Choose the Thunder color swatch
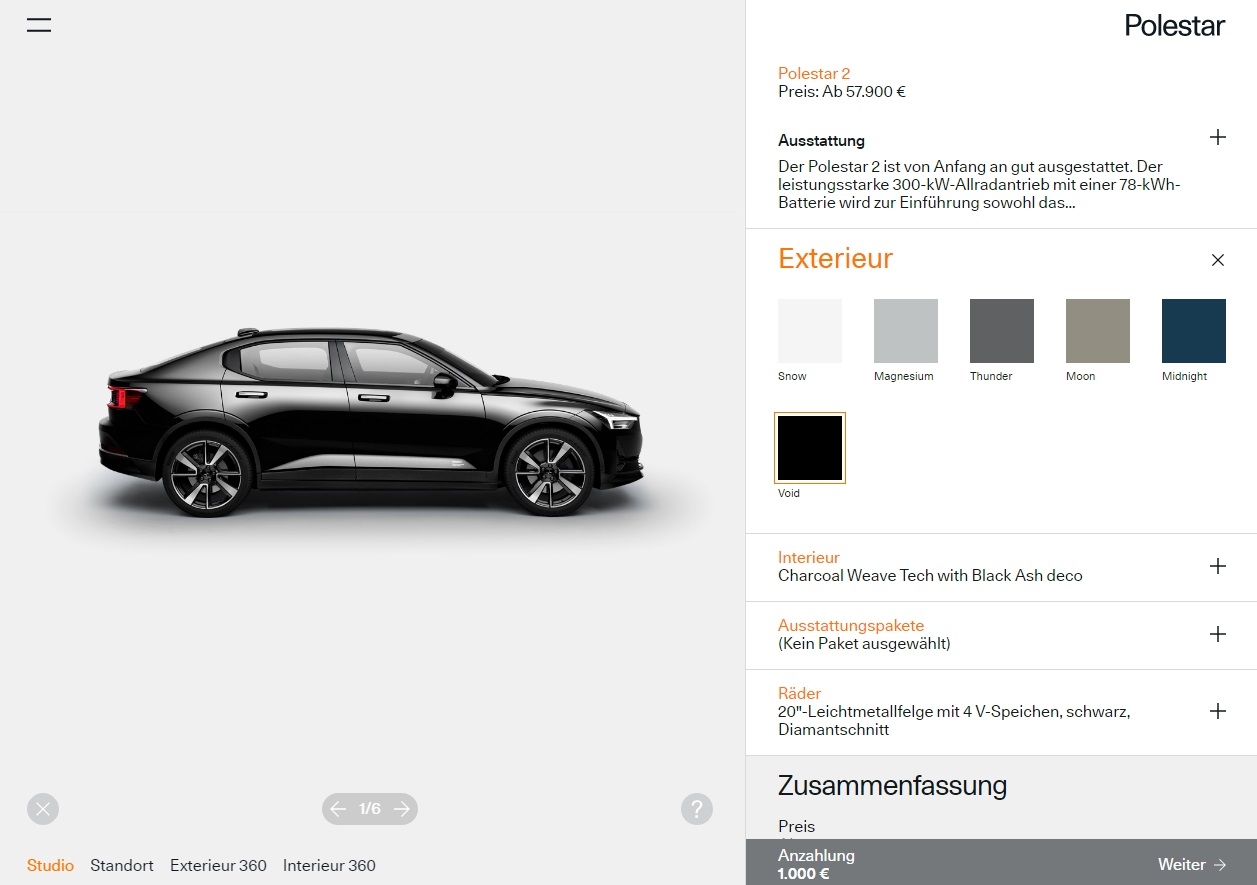 pyautogui.click(x=1002, y=331)
